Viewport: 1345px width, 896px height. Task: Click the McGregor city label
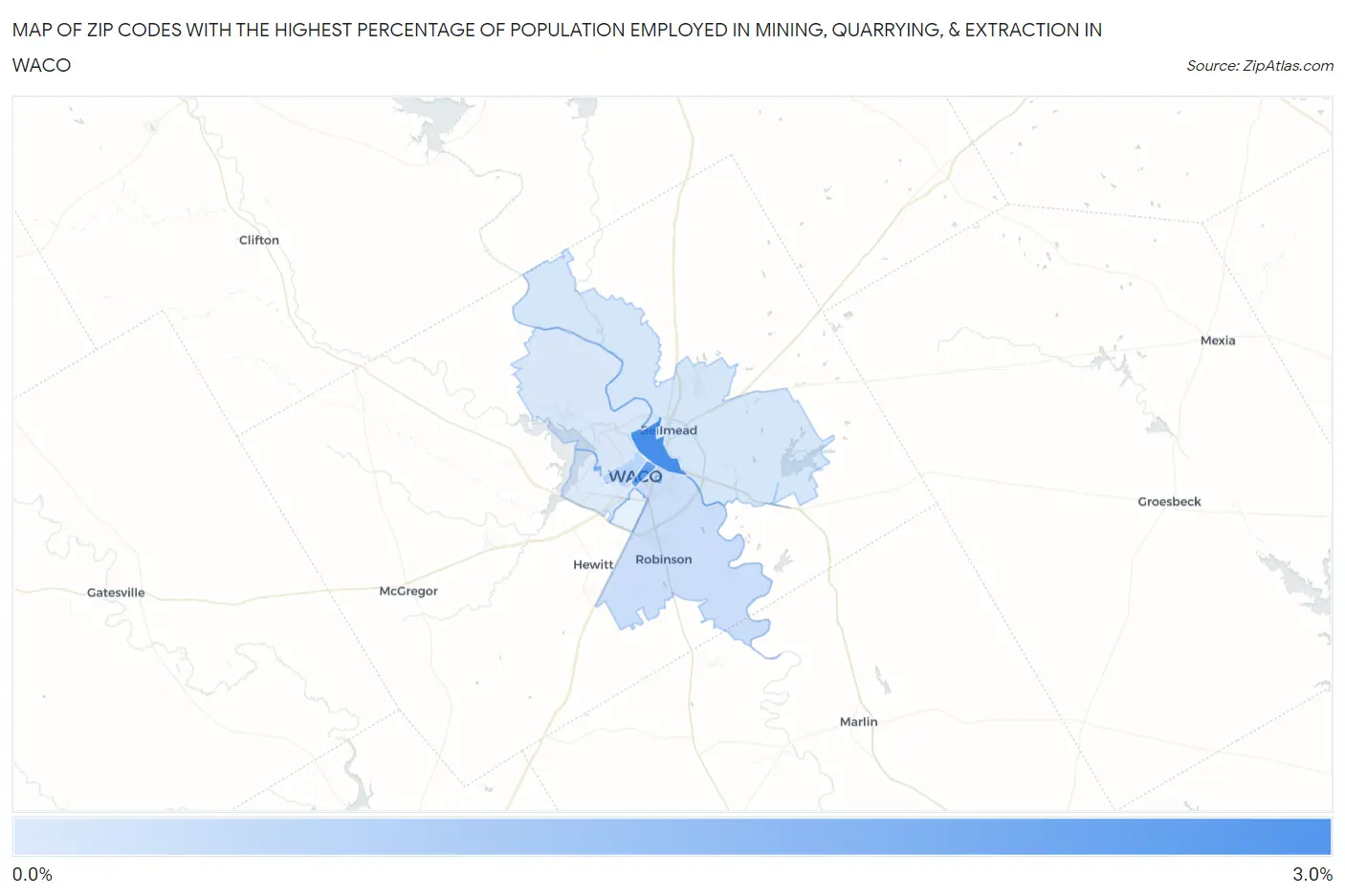click(408, 591)
